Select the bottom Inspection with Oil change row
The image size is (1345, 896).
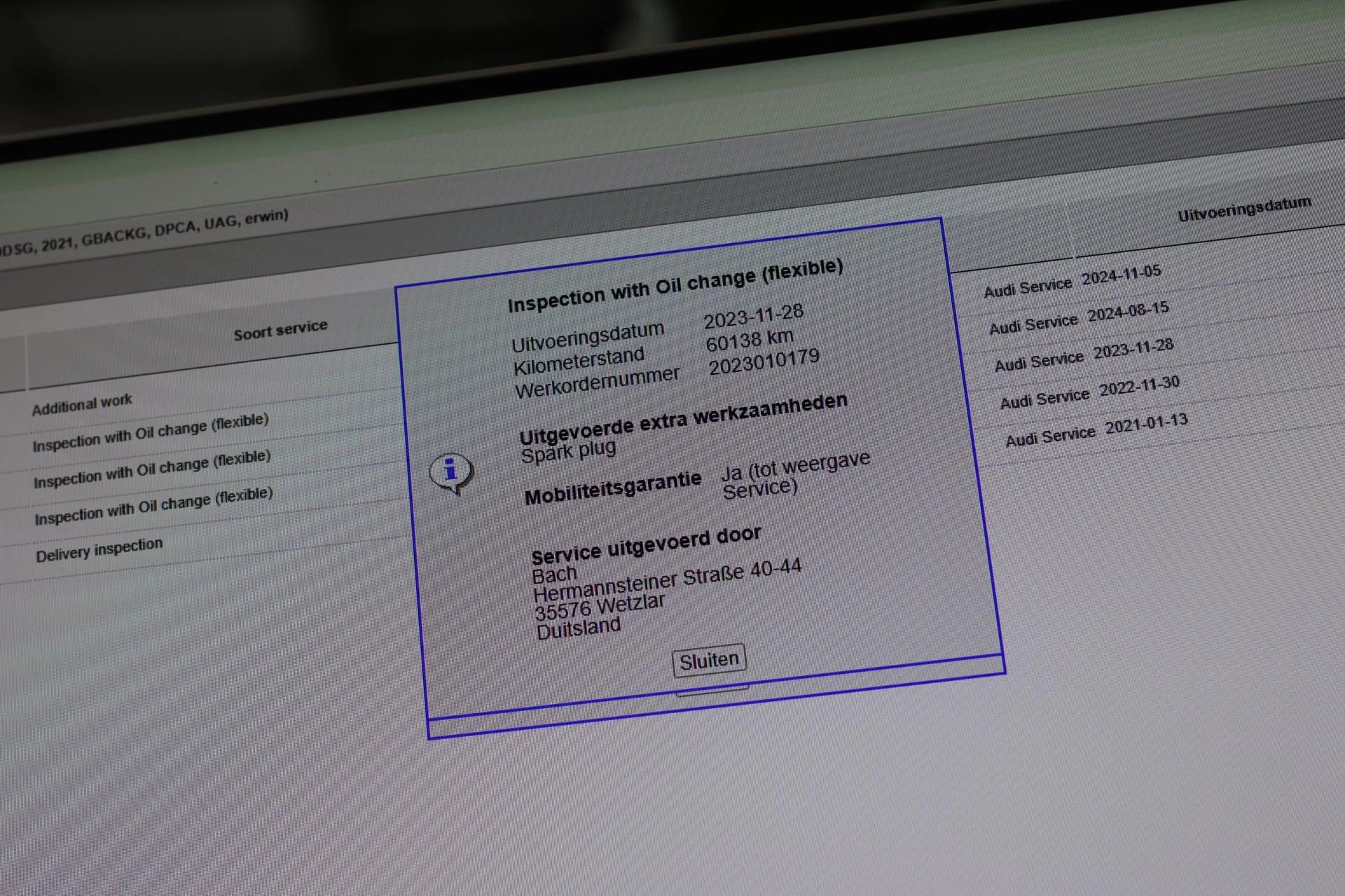pyautogui.click(x=153, y=506)
